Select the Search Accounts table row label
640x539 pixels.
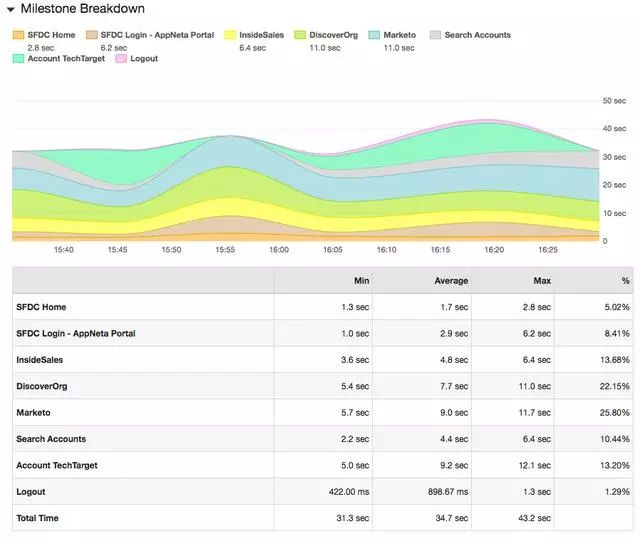[51, 439]
